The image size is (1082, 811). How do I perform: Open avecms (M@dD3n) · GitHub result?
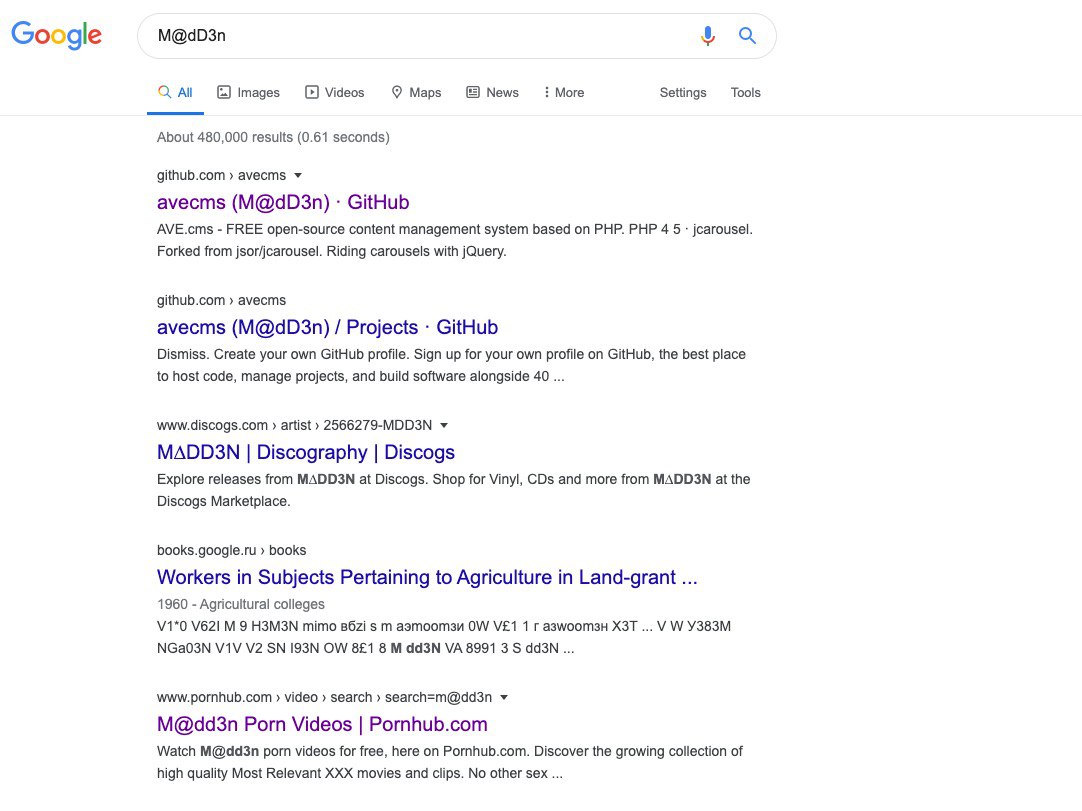283,202
